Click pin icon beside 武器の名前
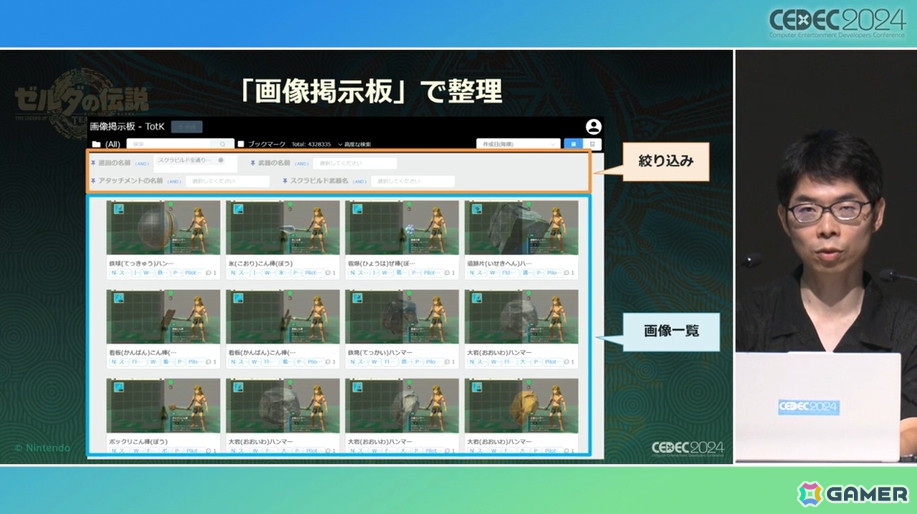The height and width of the screenshot is (514, 917). click(x=253, y=163)
